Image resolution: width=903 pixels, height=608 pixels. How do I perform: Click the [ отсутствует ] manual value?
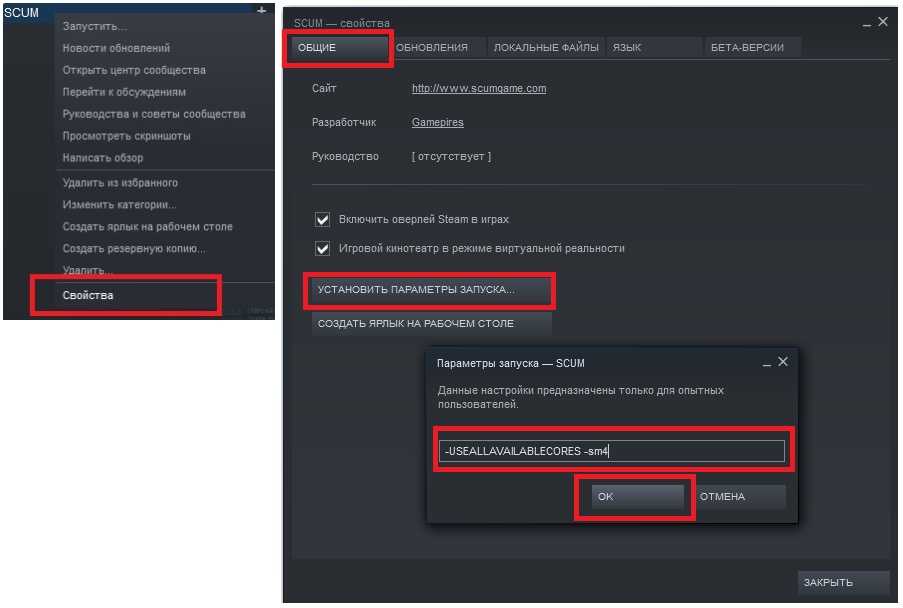click(452, 156)
